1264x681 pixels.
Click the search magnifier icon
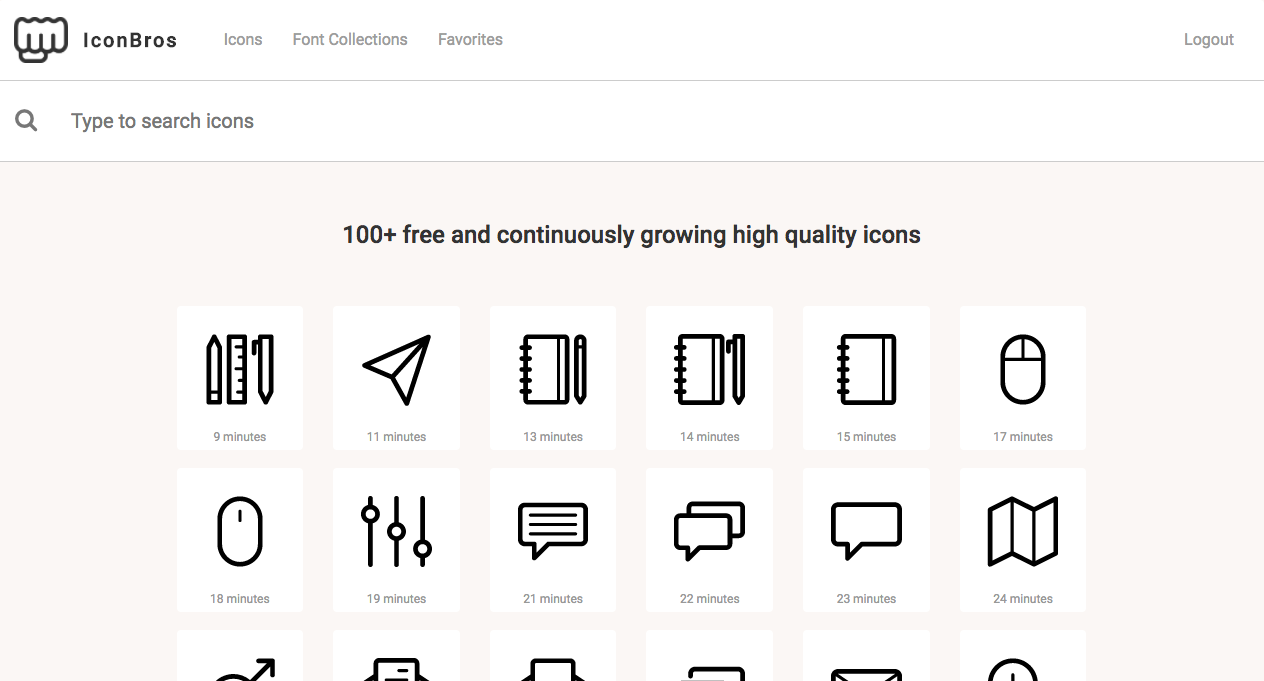point(25,120)
